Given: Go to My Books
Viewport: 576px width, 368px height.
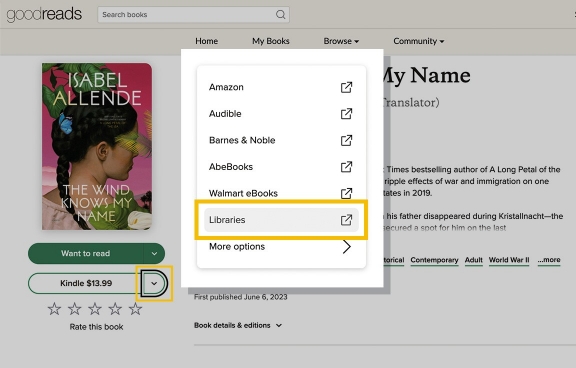Looking at the screenshot, I should [x=271, y=41].
